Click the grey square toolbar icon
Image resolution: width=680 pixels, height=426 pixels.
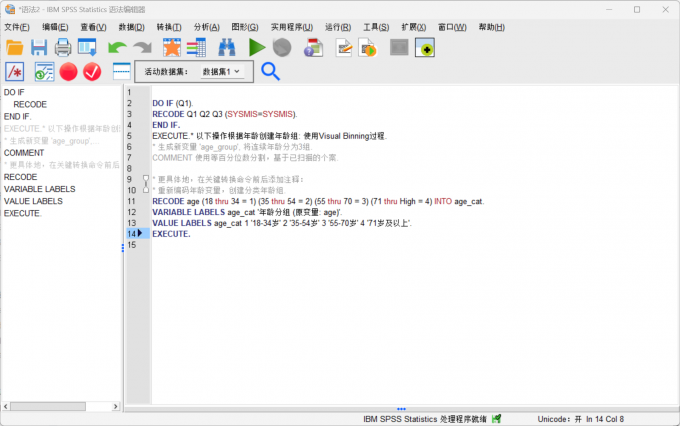[399, 47]
